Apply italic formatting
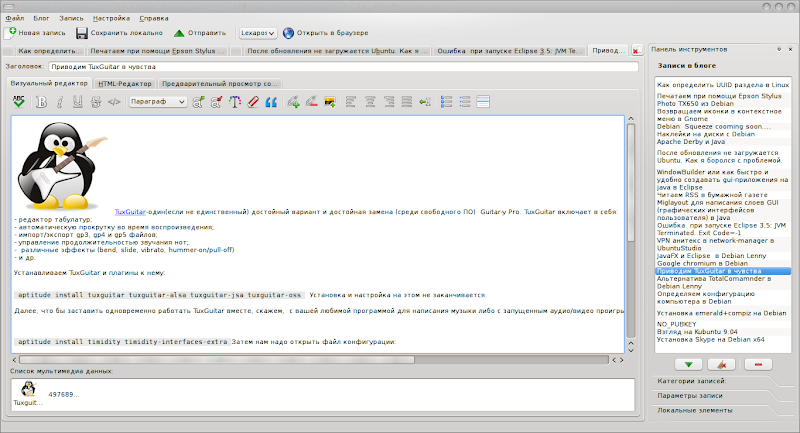800x433 pixels. tap(59, 101)
